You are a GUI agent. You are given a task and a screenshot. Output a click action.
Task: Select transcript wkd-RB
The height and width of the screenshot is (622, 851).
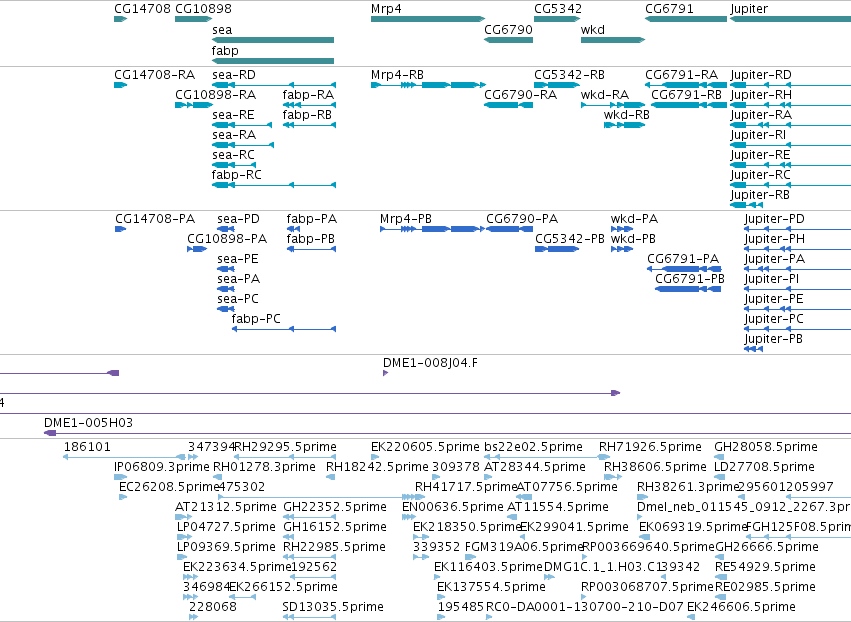[624, 125]
